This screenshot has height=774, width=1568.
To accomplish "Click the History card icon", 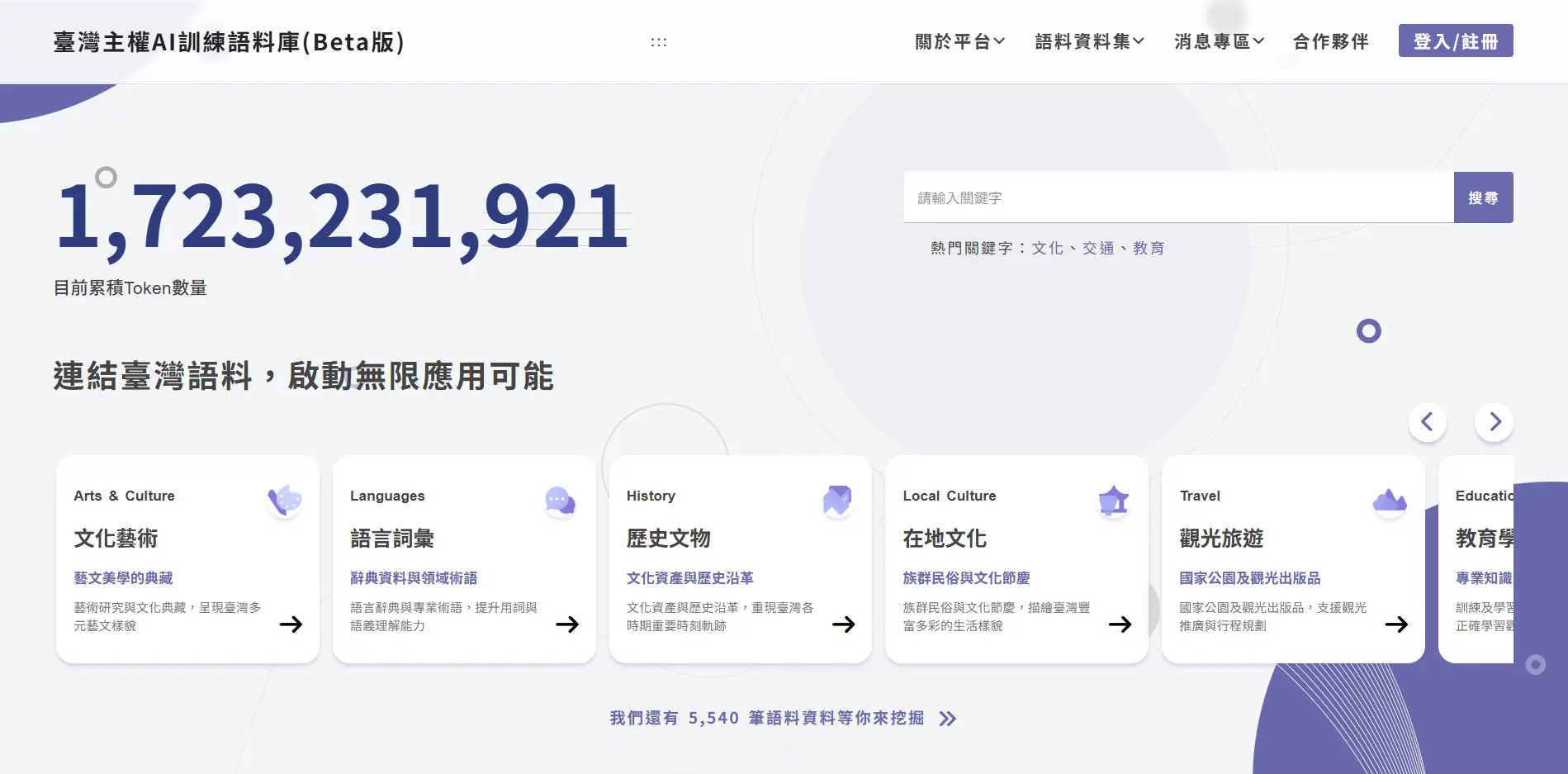I will point(837,501).
